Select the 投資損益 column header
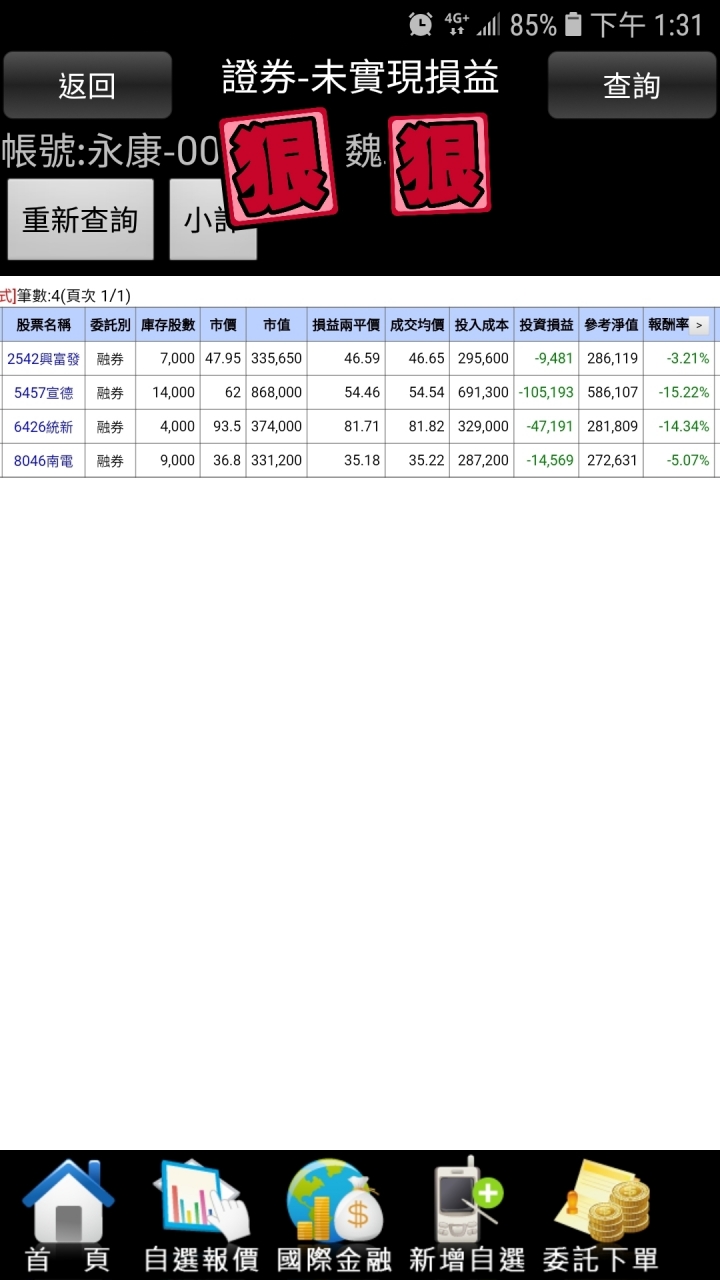720x1280 pixels. click(x=546, y=325)
